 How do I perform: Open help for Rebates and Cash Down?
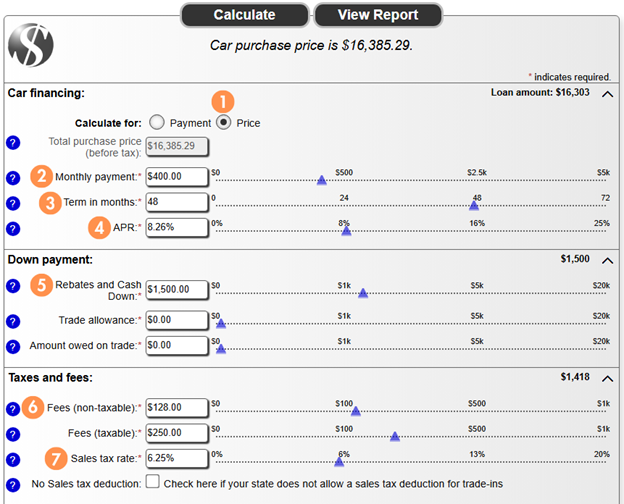click(12, 286)
